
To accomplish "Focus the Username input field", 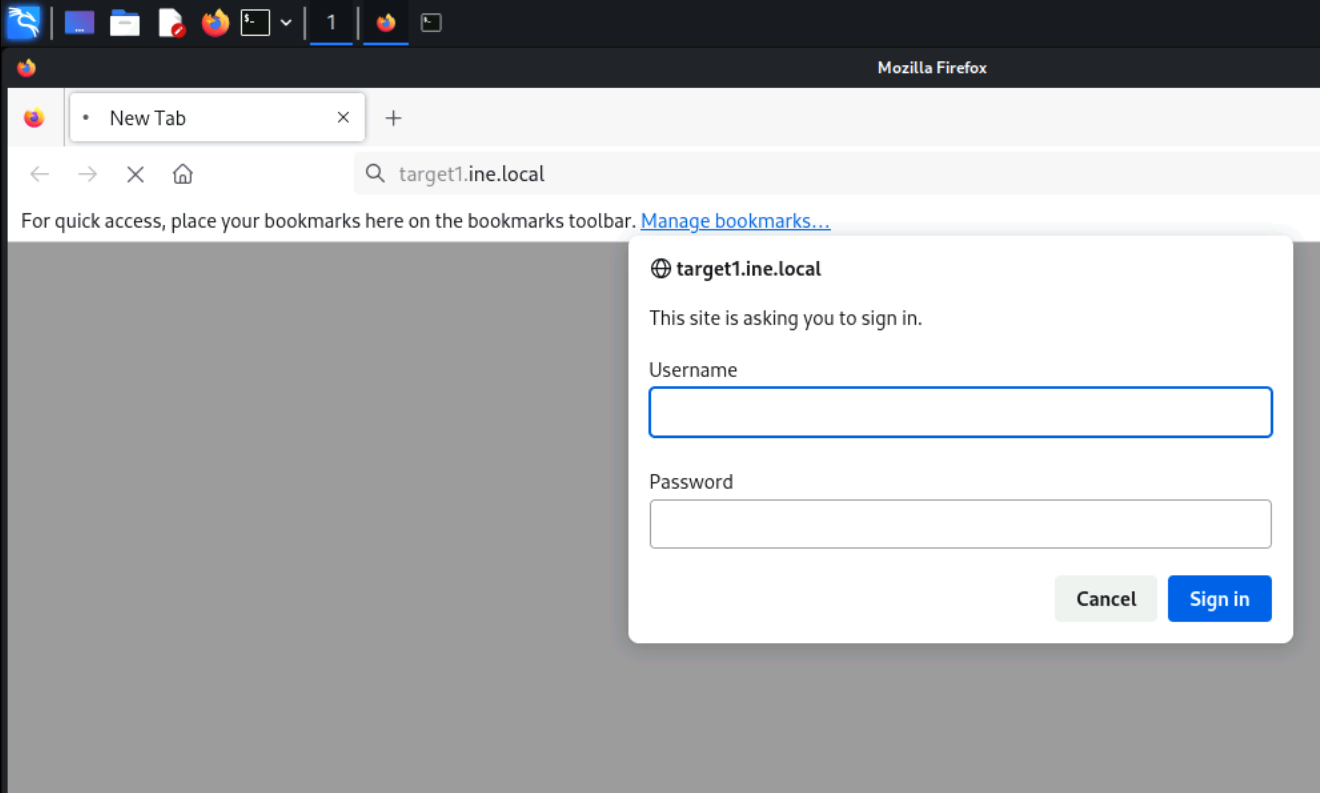I will (x=960, y=411).
